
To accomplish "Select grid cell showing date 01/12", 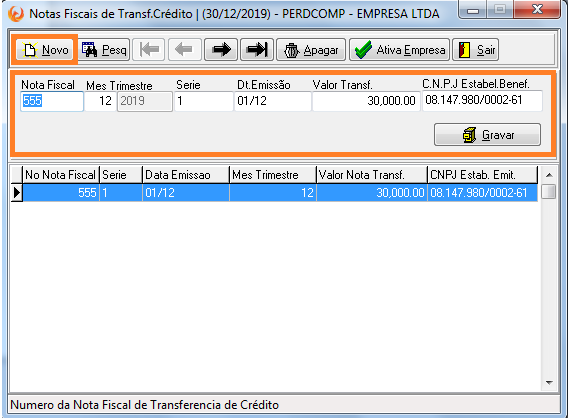I will point(186,193).
